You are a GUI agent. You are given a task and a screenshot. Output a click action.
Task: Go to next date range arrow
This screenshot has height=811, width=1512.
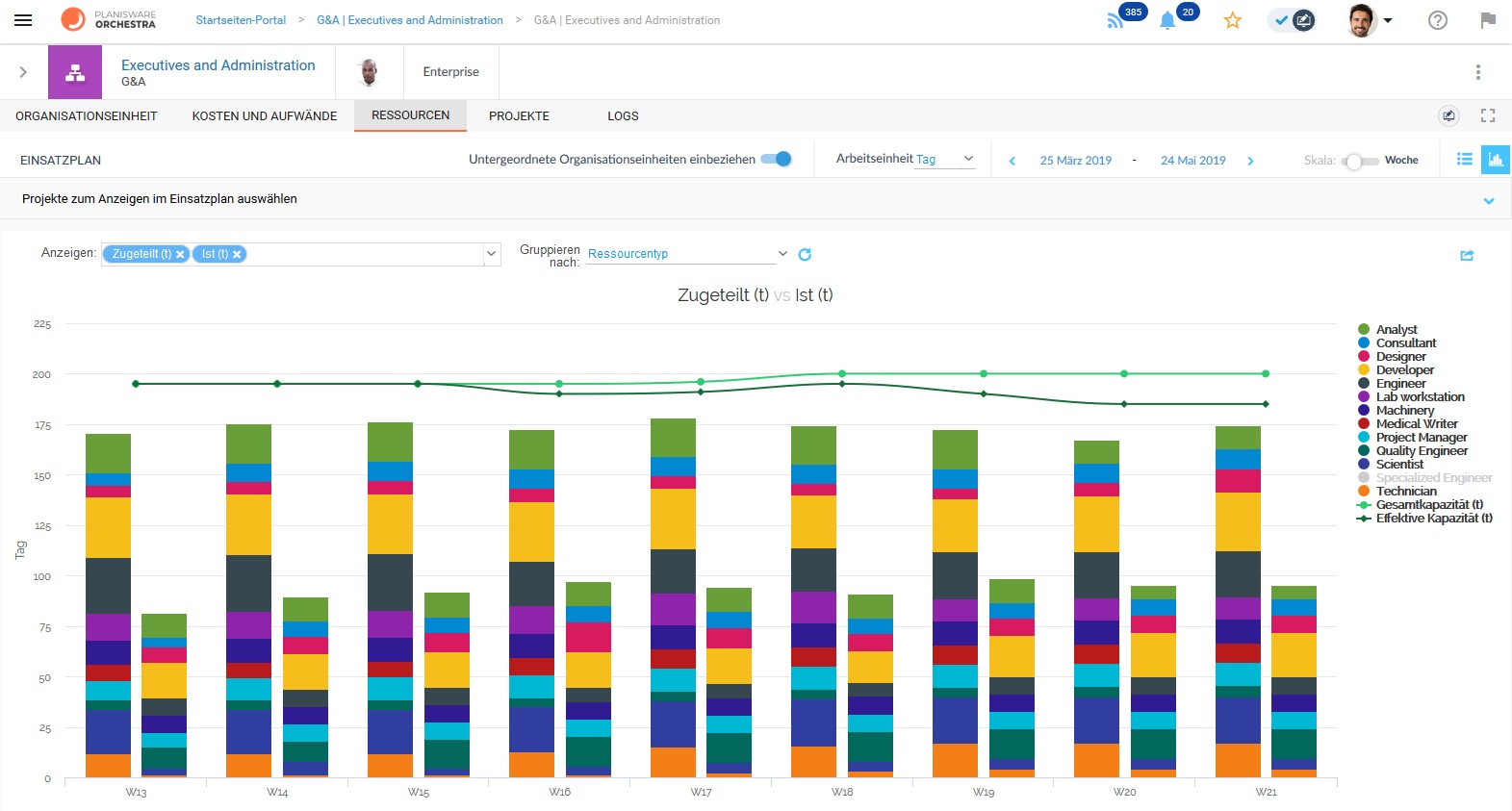coord(1250,161)
